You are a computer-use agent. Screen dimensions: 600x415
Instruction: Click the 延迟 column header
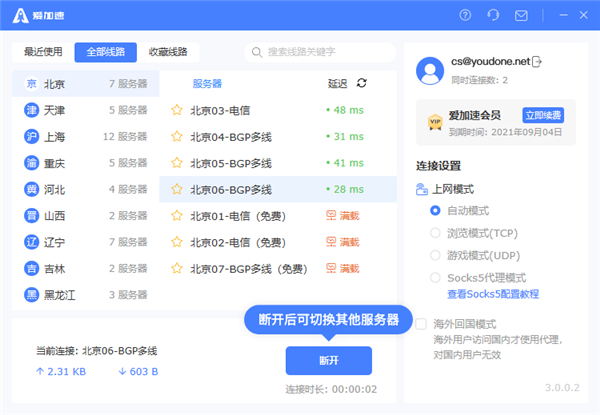[x=337, y=83]
